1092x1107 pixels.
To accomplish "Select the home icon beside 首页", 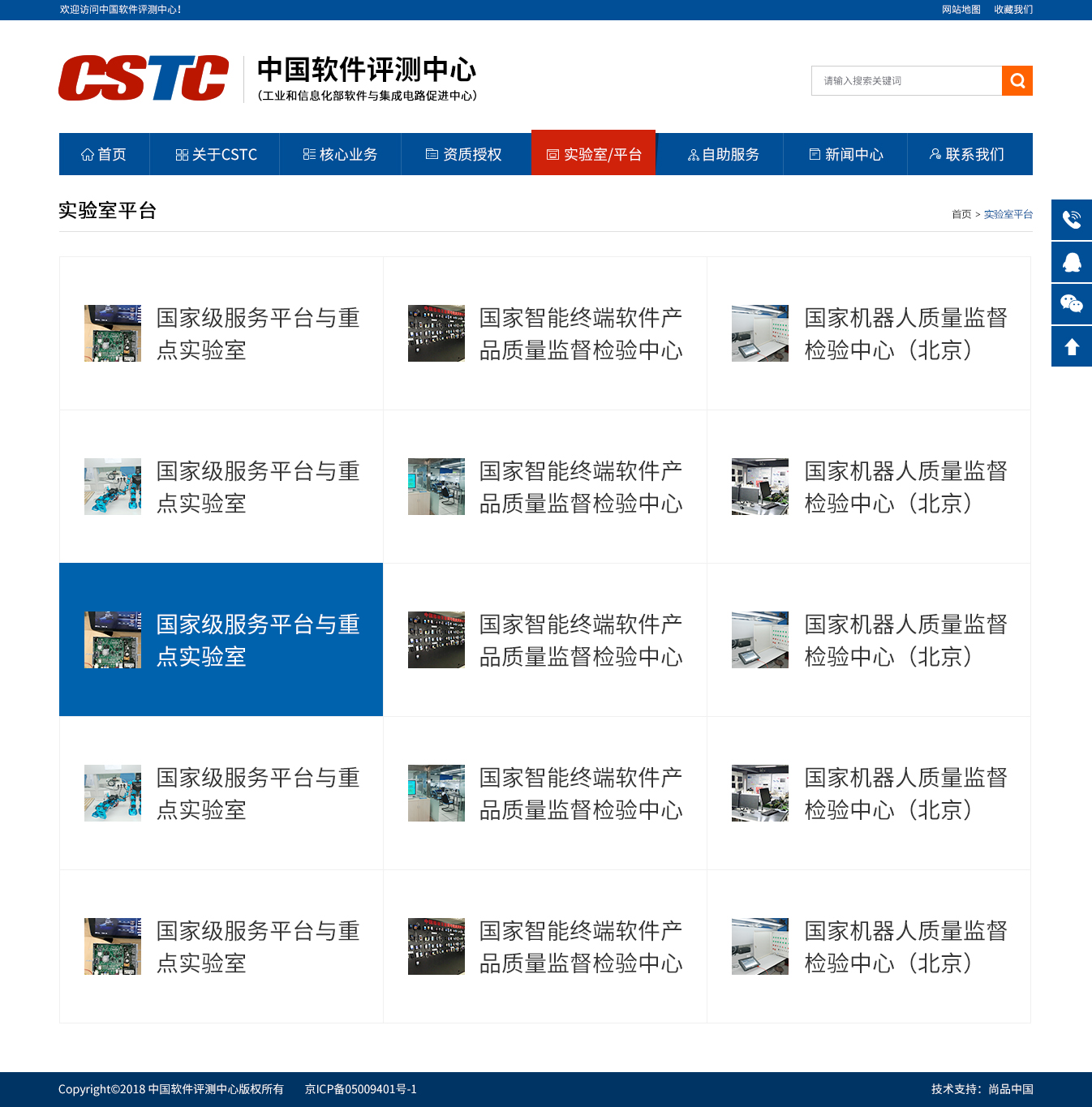I will point(88,154).
